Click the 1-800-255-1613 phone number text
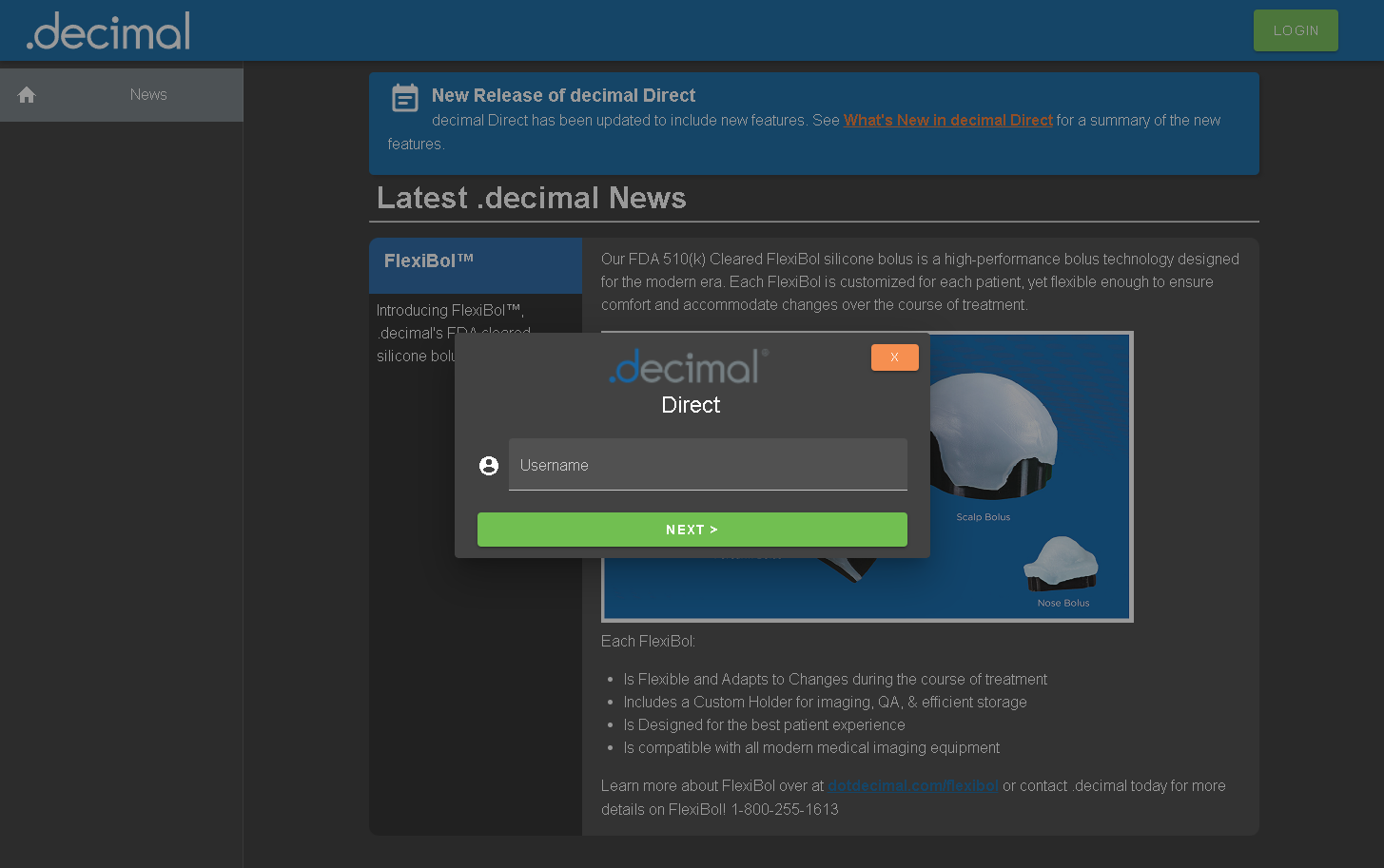 point(785,810)
